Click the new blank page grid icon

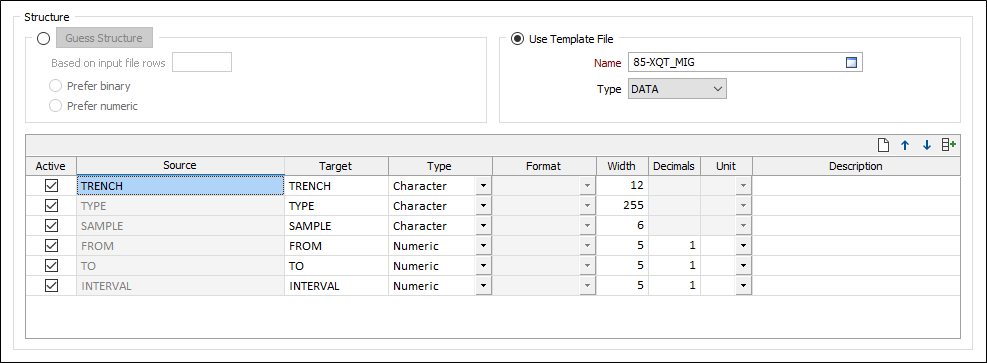pos(883,145)
